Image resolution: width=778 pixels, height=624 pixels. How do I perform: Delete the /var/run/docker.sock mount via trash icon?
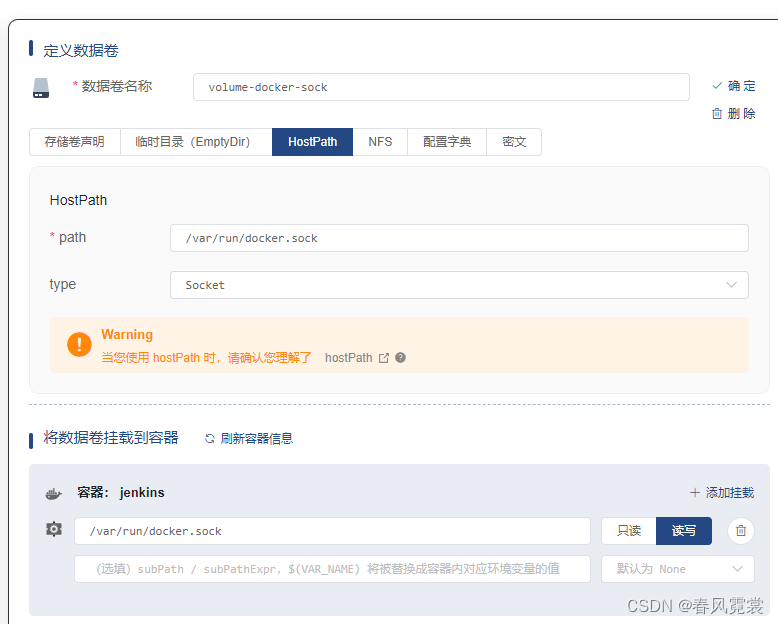point(741,531)
